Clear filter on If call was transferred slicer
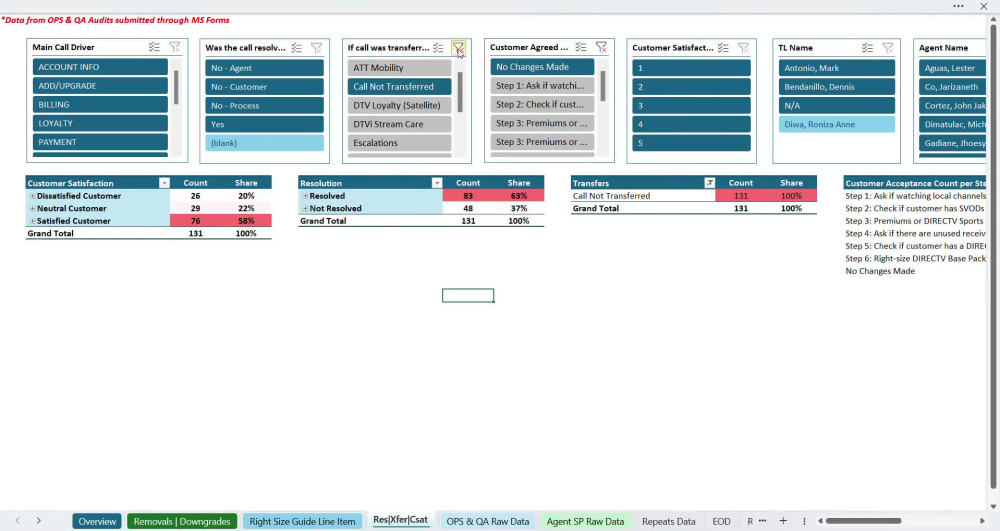Screen dimensions: 1000x531 pos(458,48)
